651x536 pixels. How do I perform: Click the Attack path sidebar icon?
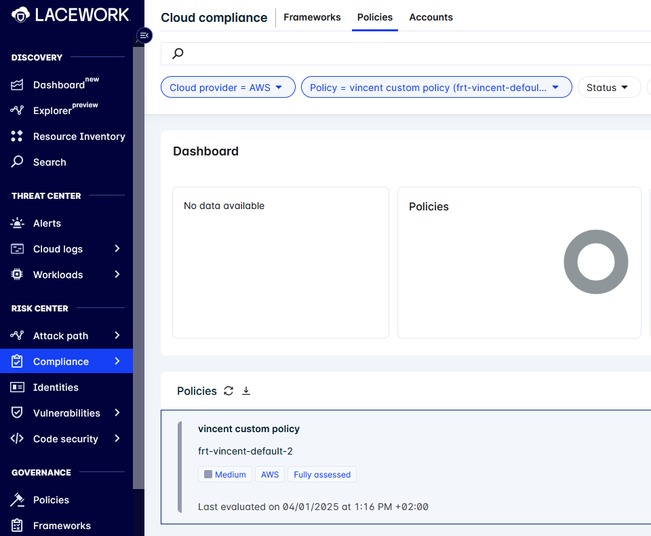(x=17, y=335)
